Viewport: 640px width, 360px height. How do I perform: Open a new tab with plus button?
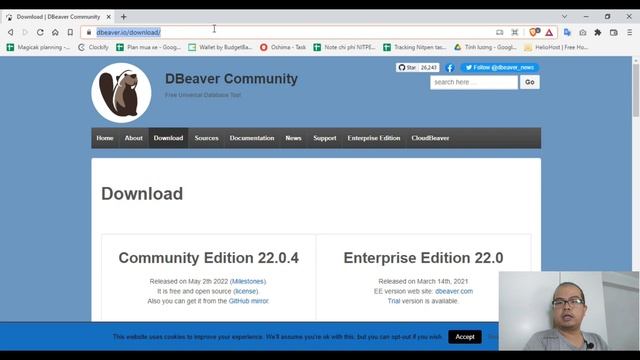[124, 17]
